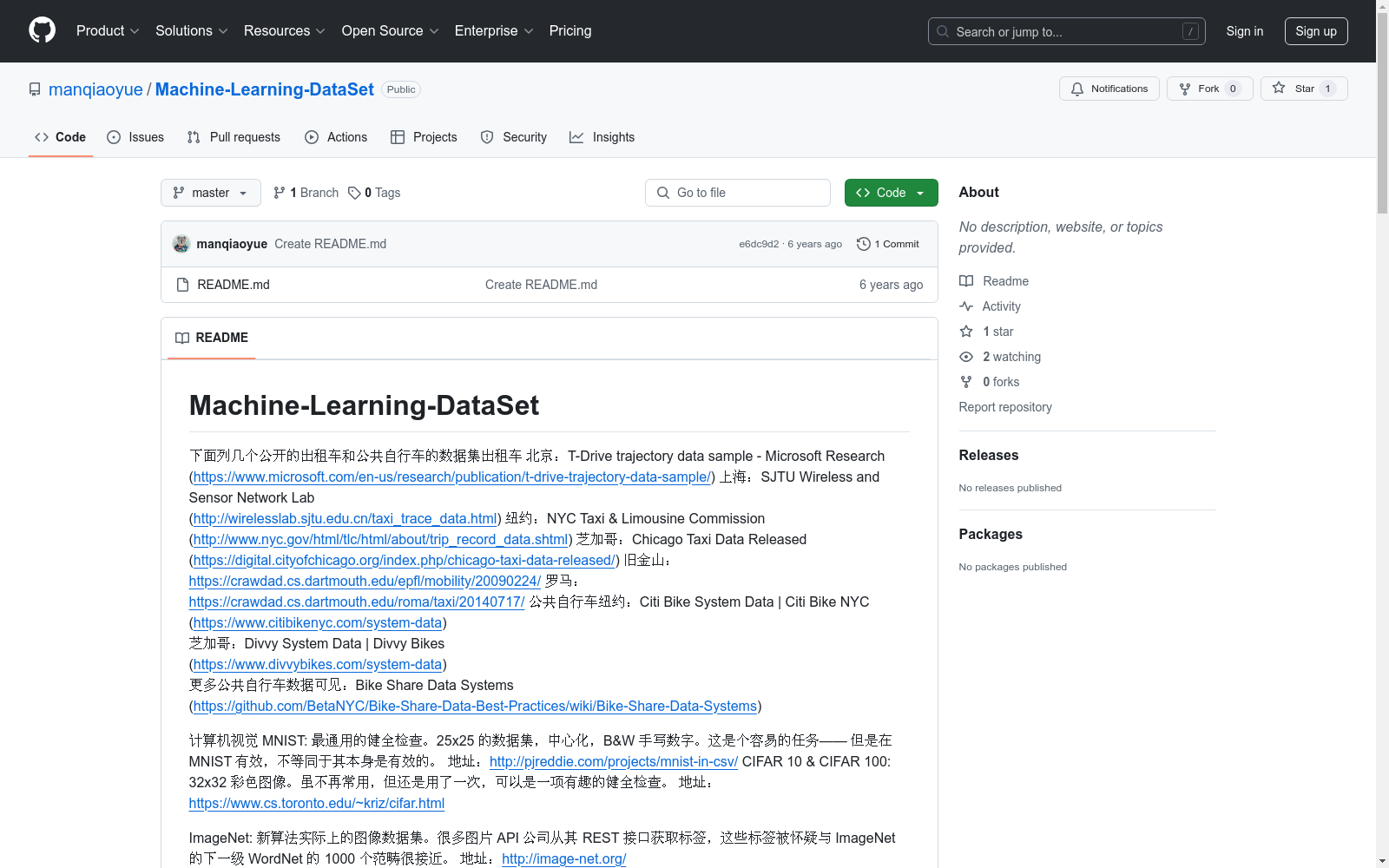This screenshot has width=1389, height=868.
Task: View the 0 Tags list
Action: click(x=374, y=193)
